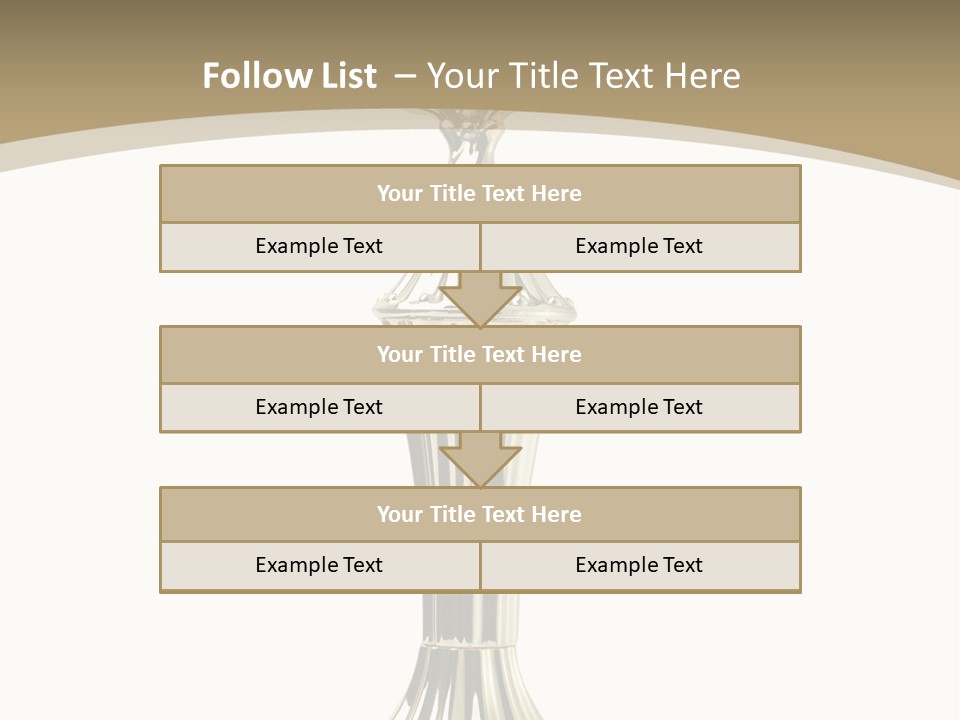Select the top block's title header bar

(480, 194)
